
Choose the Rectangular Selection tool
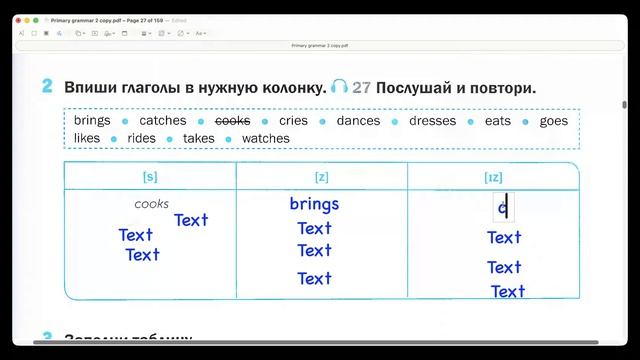(x=34, y=33)
